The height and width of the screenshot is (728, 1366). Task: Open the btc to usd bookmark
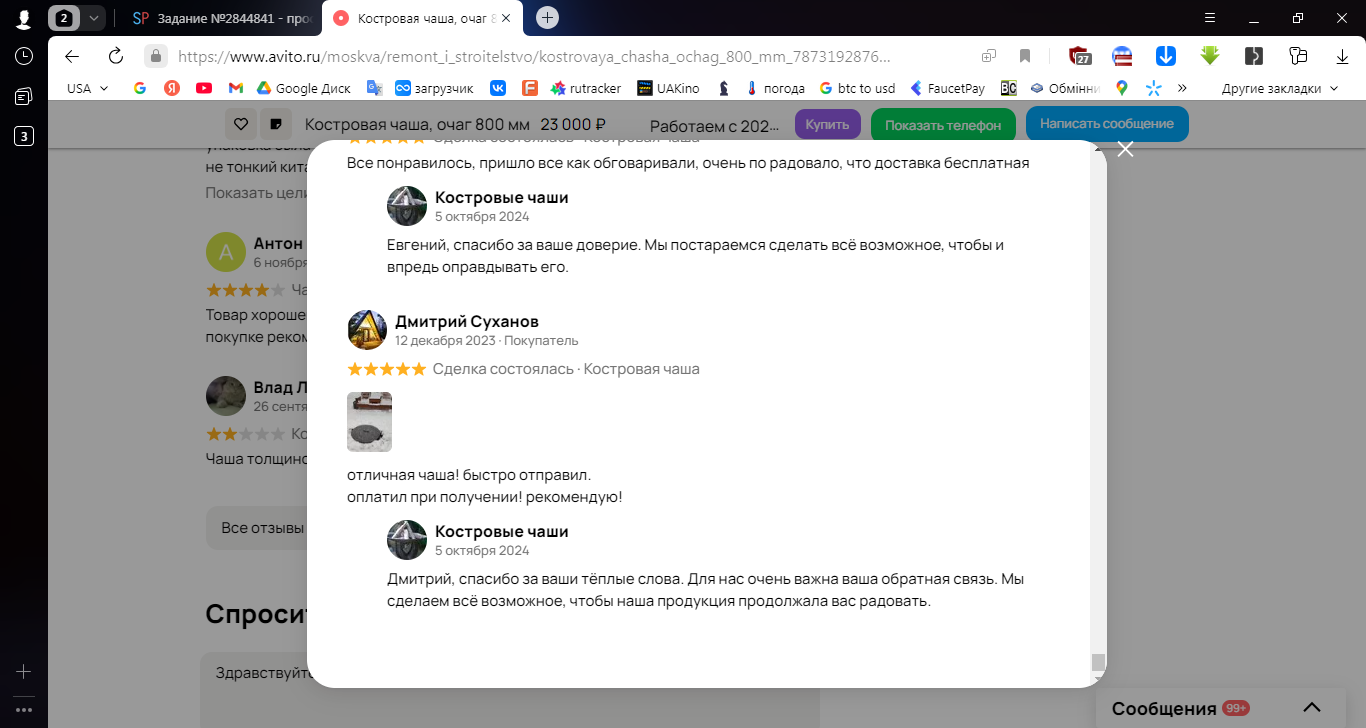858,88
